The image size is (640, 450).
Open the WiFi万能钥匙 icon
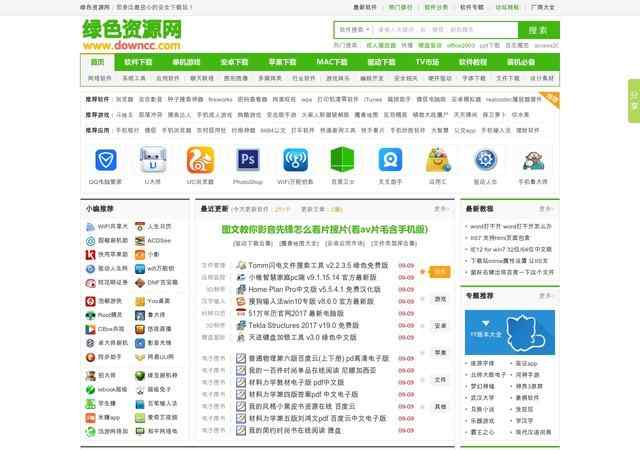tap(295, 160)
